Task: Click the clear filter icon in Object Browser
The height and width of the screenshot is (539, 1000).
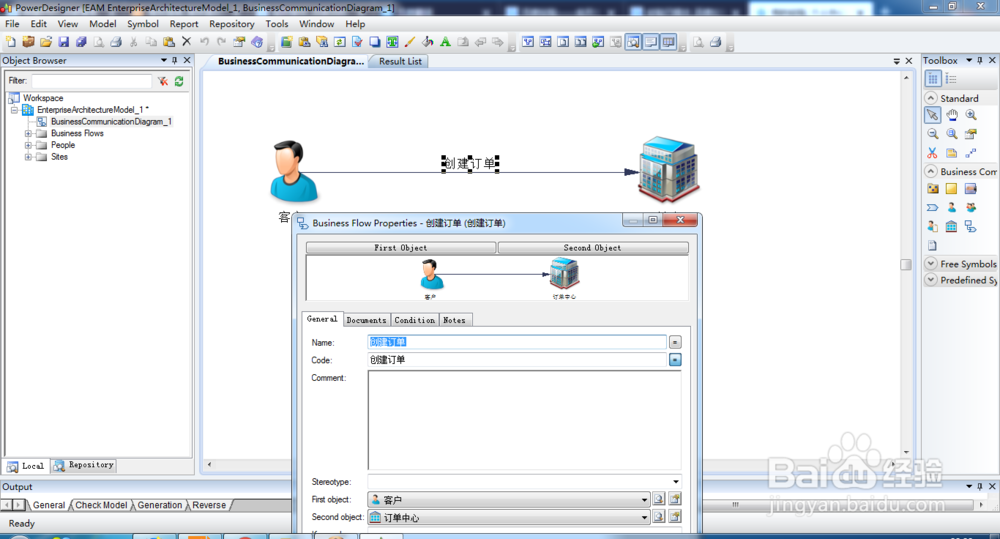Action: pyautogui.click(x=163, y=81)
